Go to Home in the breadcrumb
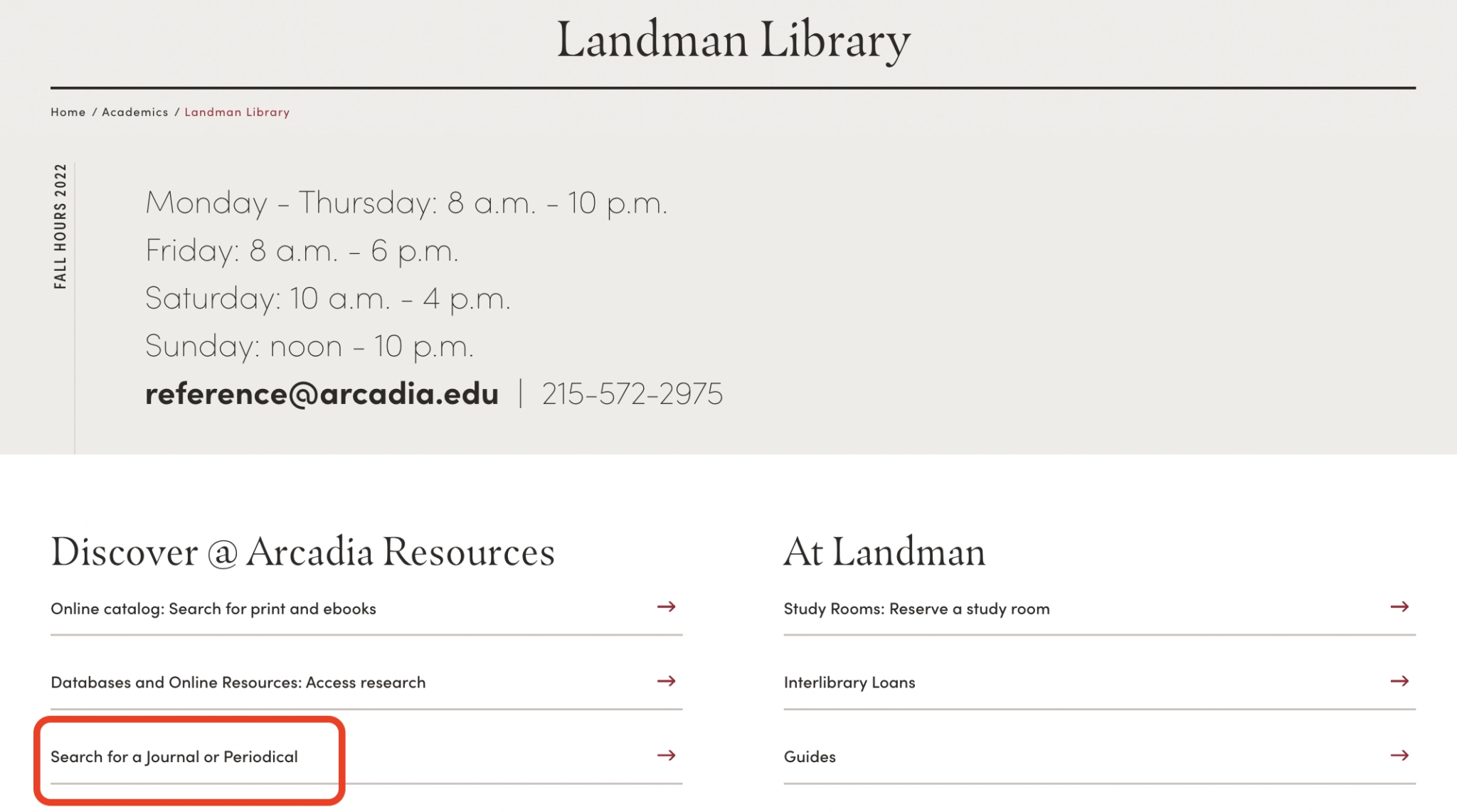 click(68, 112)
